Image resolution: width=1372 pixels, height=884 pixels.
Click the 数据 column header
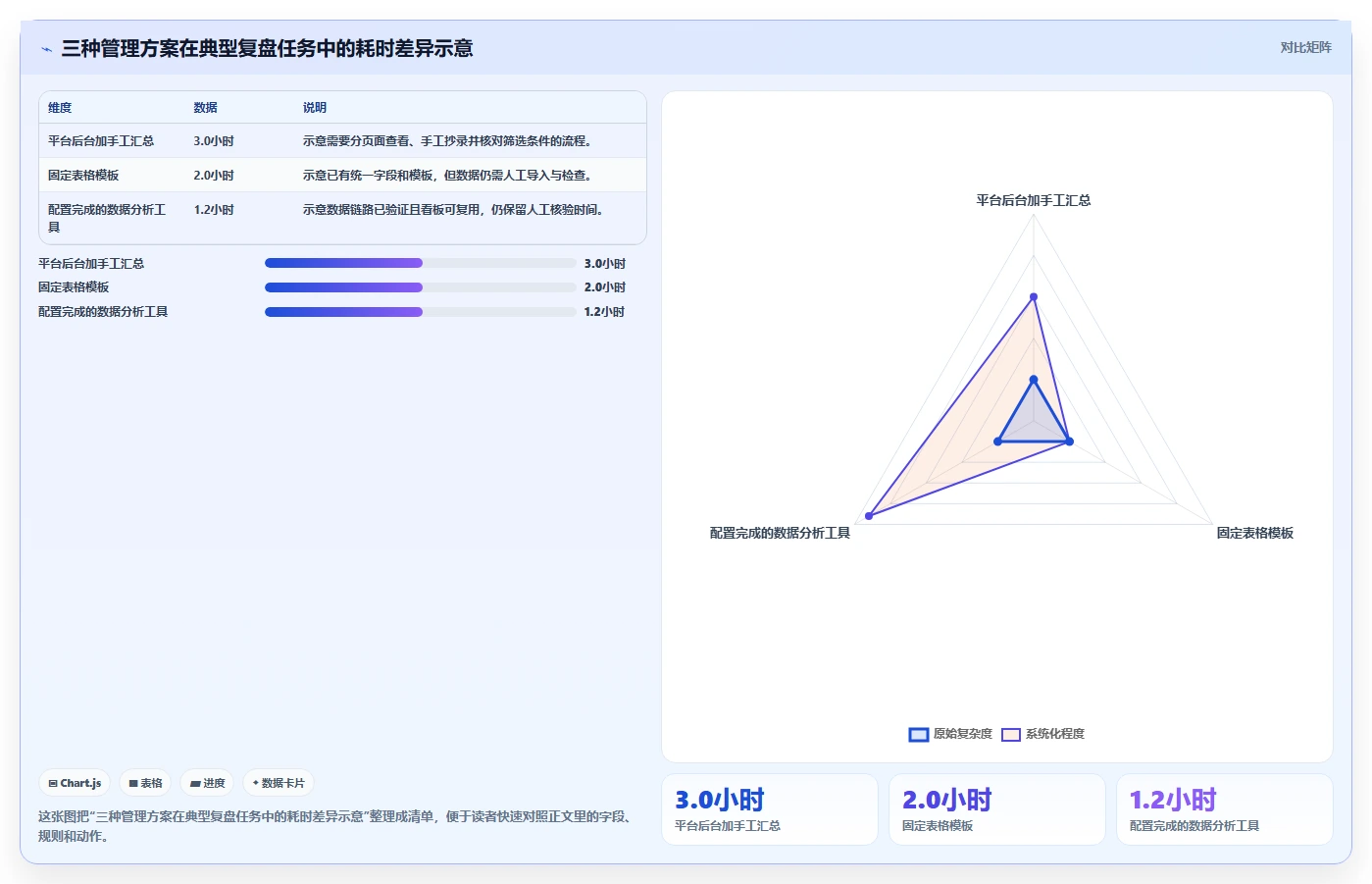click(205, 108)
